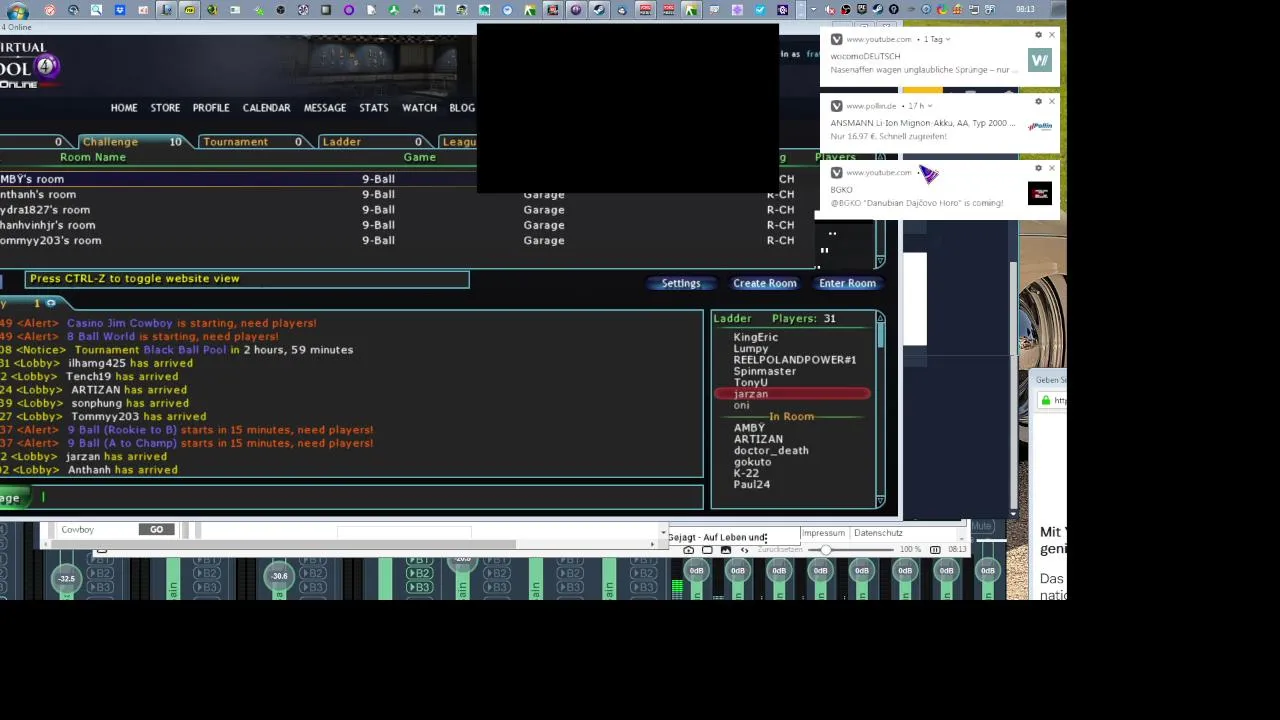Click the -32.5 mixer gain knob
This screenshot has height=720, width=1280.
click(x=66, y=578)
